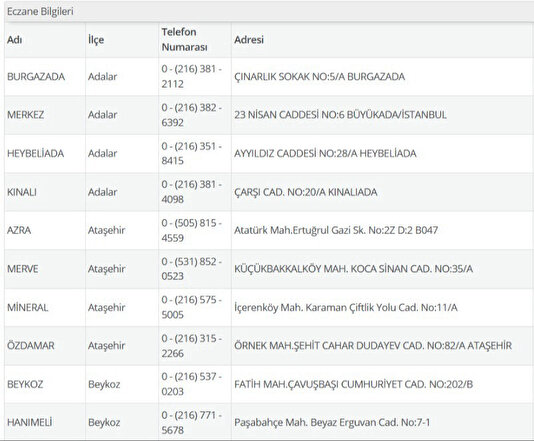This screenshot has height=441, width=534.
Task: Click Adalar district in KINALI row
Action: (102, 192)
